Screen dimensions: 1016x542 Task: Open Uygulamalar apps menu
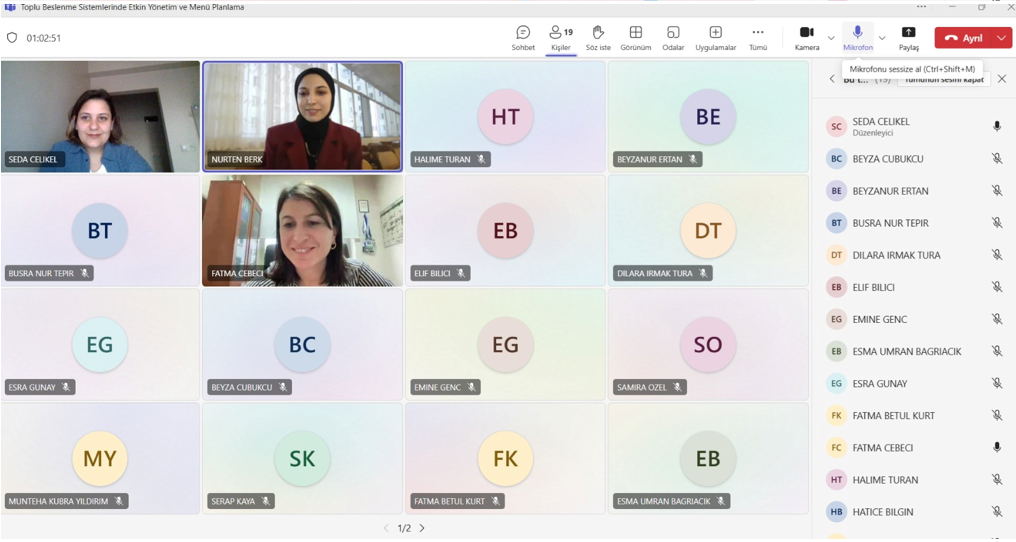[x=715, y=38]
